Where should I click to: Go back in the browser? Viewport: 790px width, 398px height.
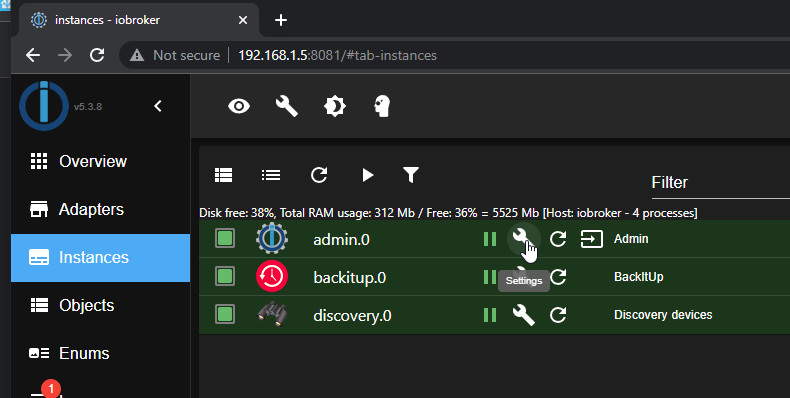[x=33, y=55]
